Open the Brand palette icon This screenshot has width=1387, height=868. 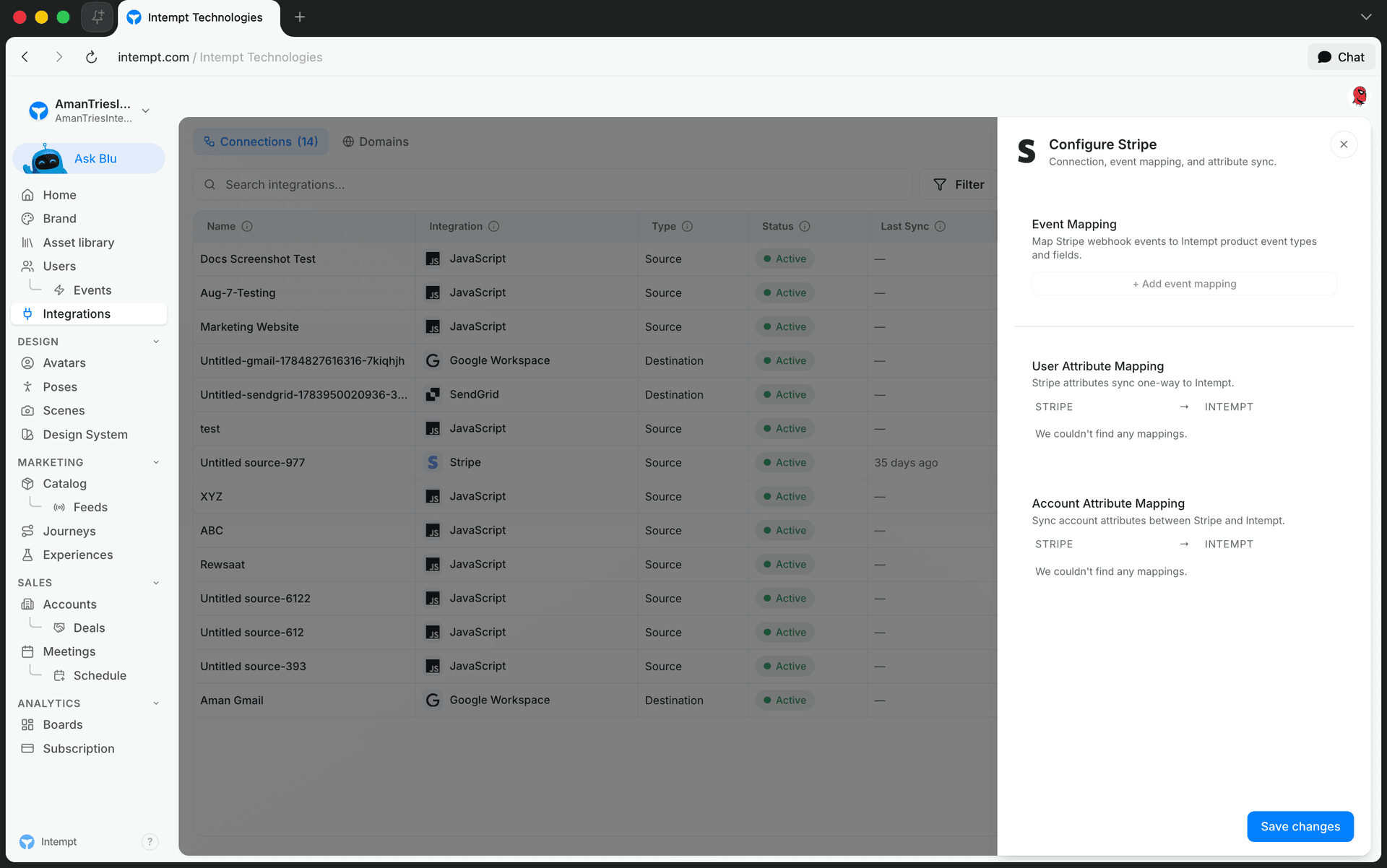(27, 219)
